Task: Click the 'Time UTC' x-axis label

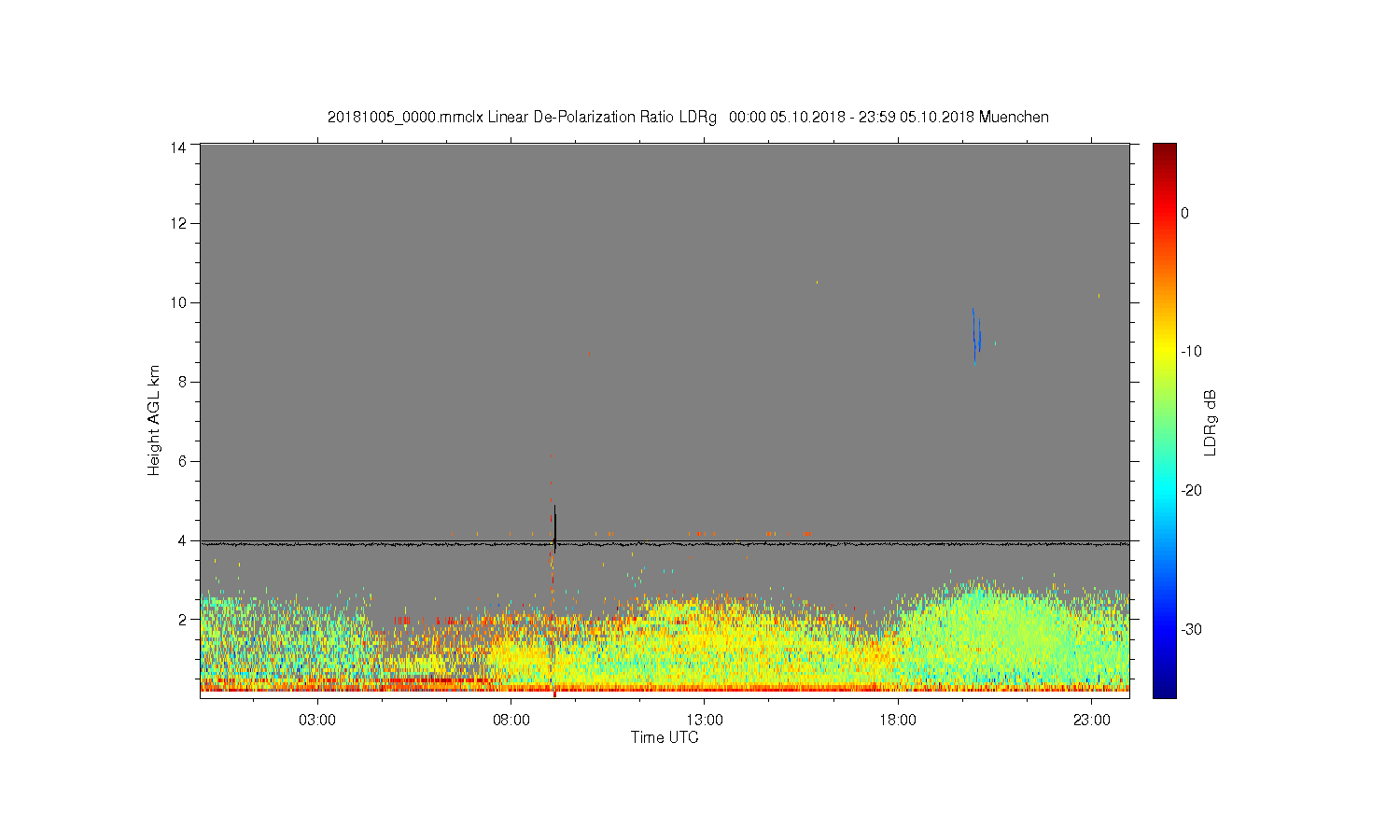Action: pos(665,737)
